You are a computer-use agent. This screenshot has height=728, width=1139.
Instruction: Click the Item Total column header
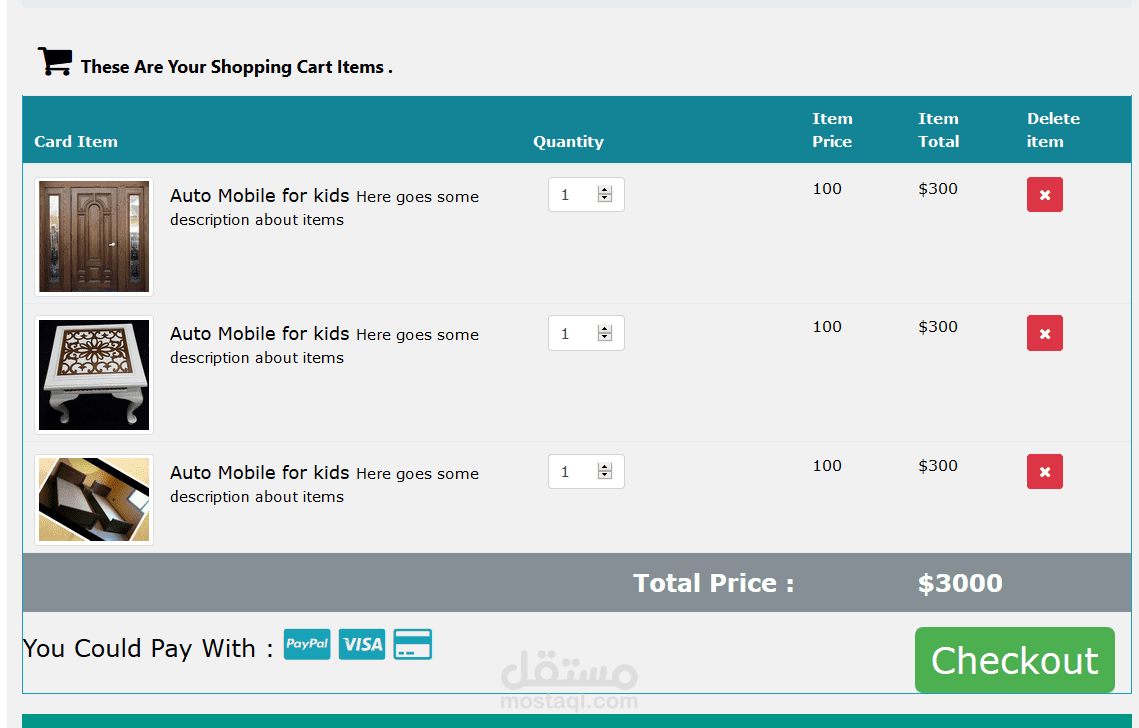[x=939, y=130]
